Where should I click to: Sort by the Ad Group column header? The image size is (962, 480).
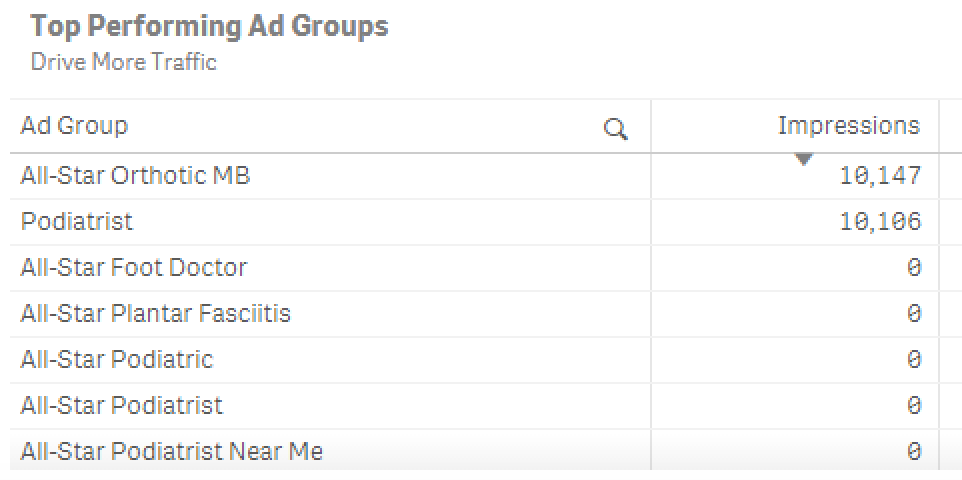click(75, 126)
